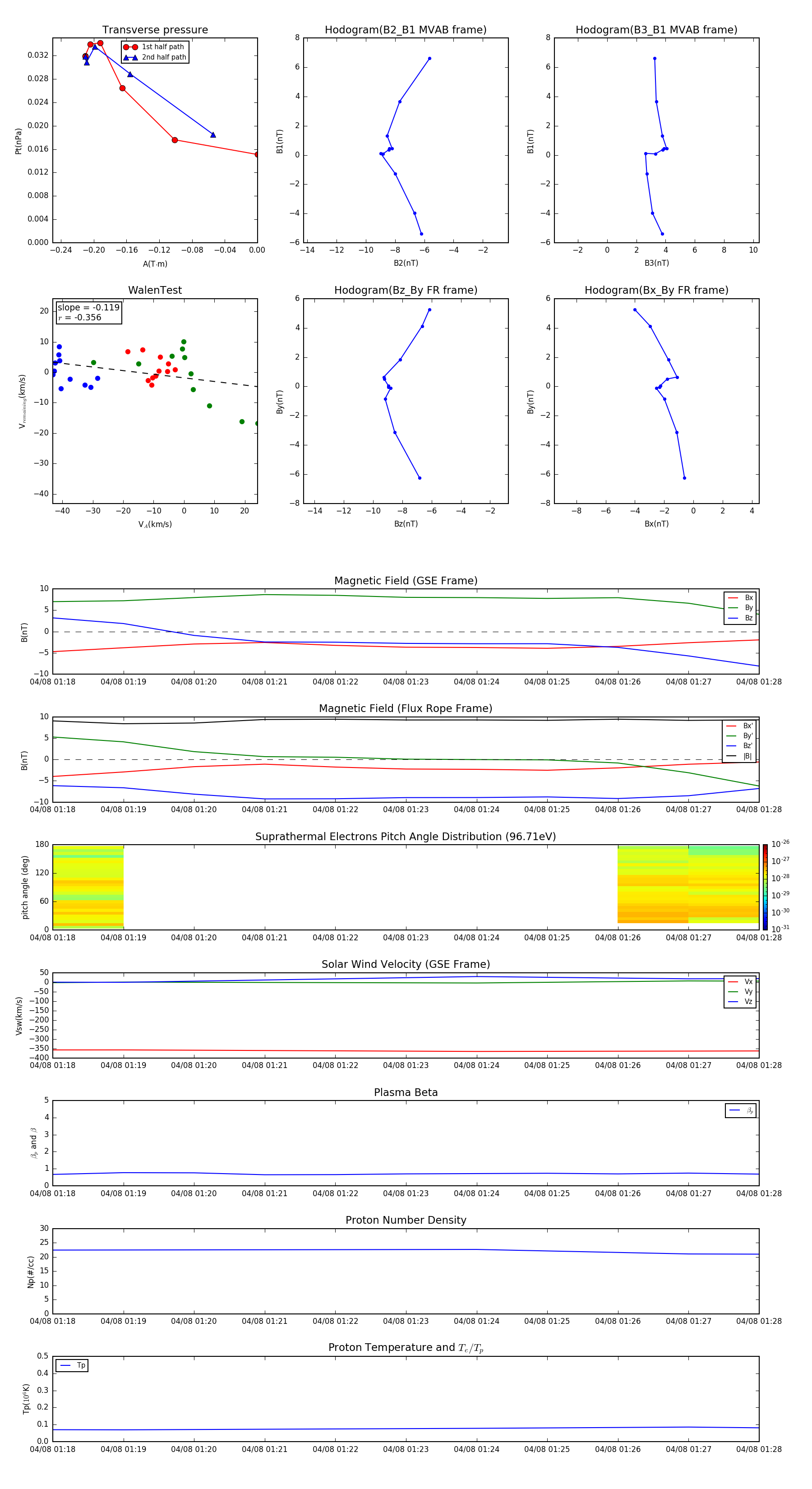Screen dimensions: 812x1489
Task: Click the 'Plasma Beta' title
Action: pos(406,1092)
